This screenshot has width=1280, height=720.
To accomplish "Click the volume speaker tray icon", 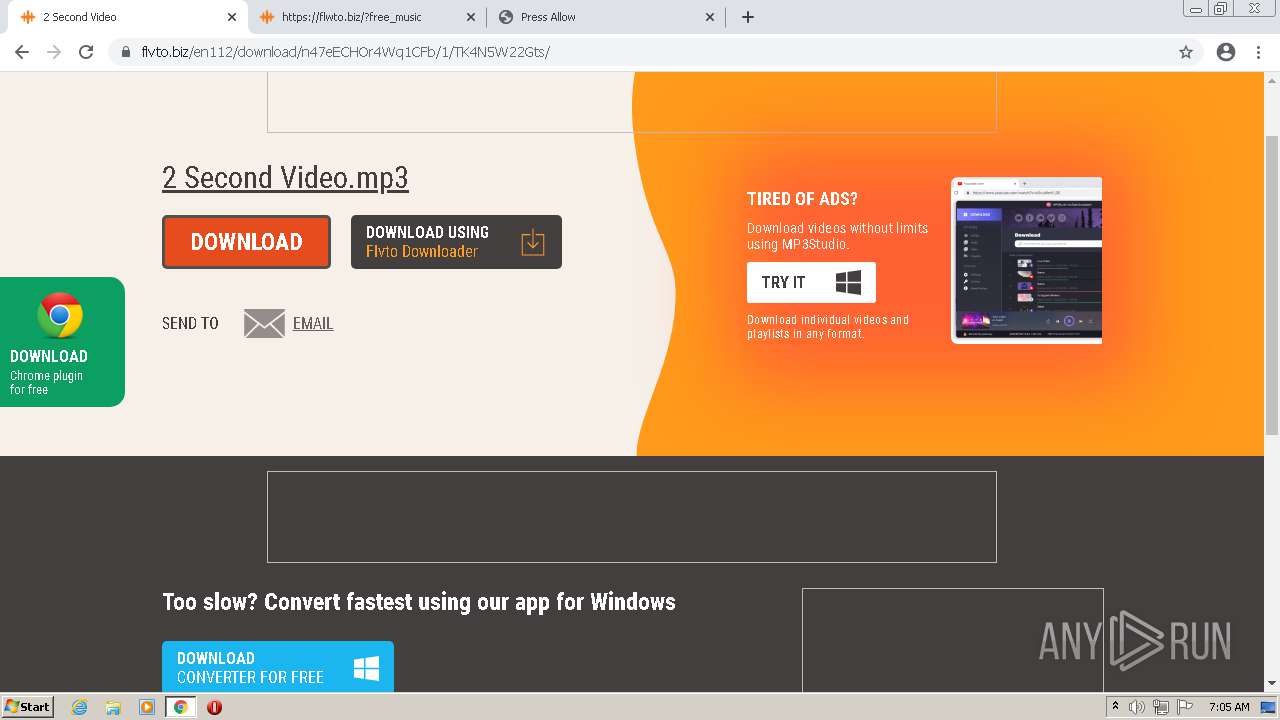I will click(x=1137, y=707).
